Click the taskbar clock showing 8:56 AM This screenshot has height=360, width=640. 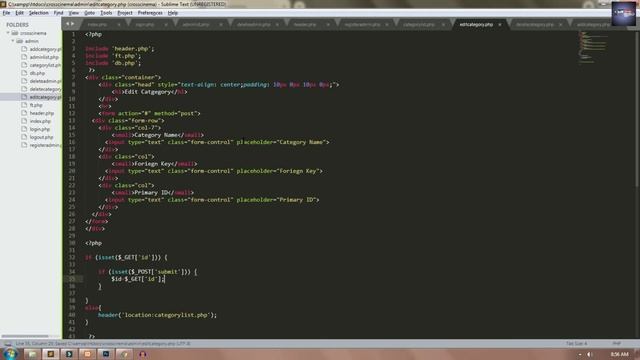[x=619, y=354]
